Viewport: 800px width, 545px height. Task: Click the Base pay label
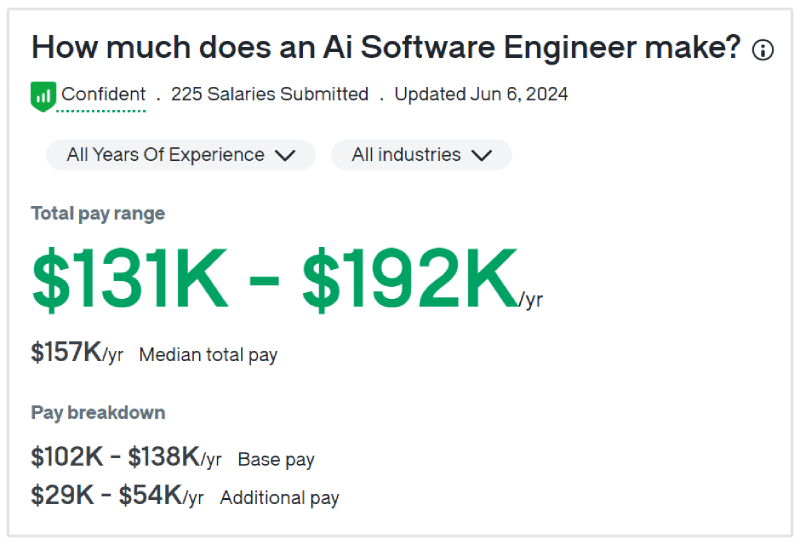click(x=276, y=460)
